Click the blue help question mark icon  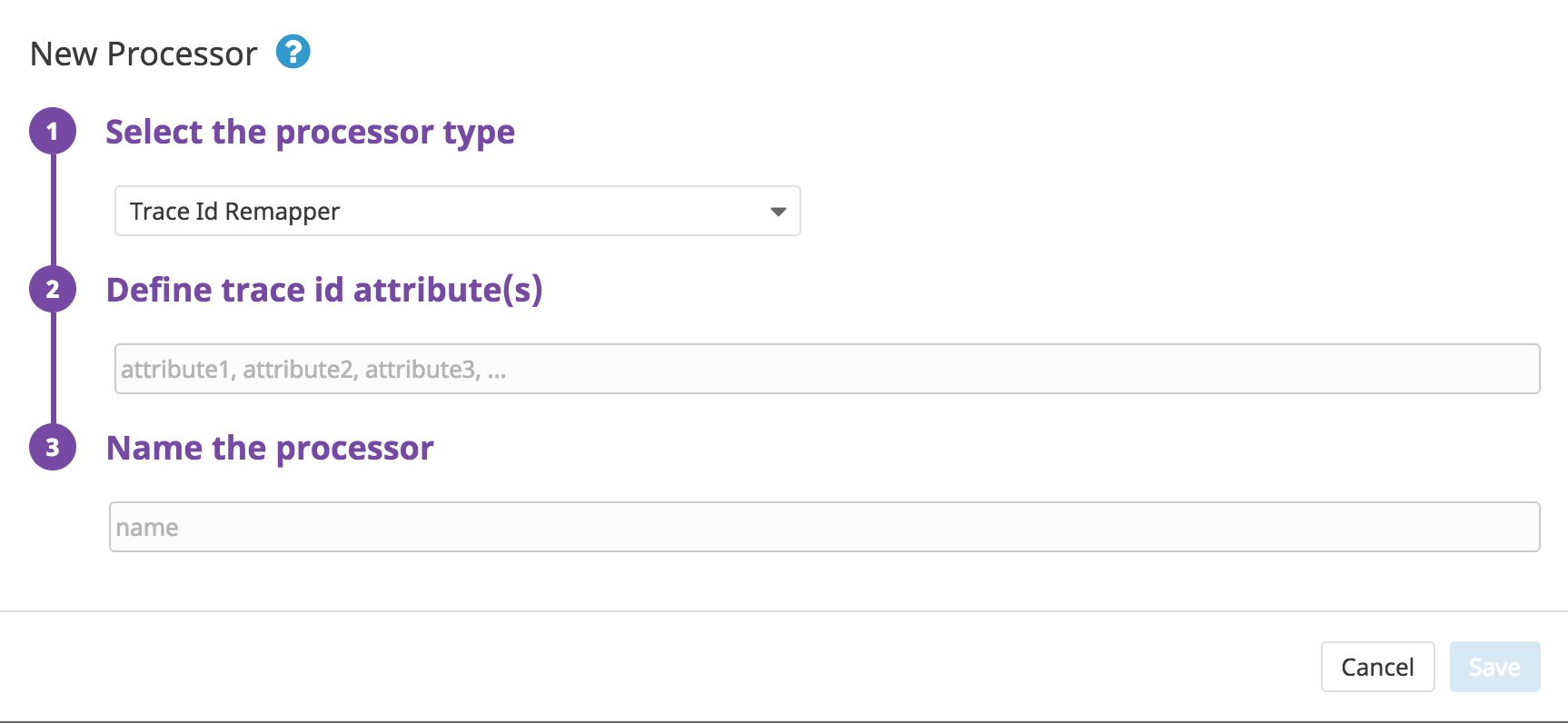(293, 53)
